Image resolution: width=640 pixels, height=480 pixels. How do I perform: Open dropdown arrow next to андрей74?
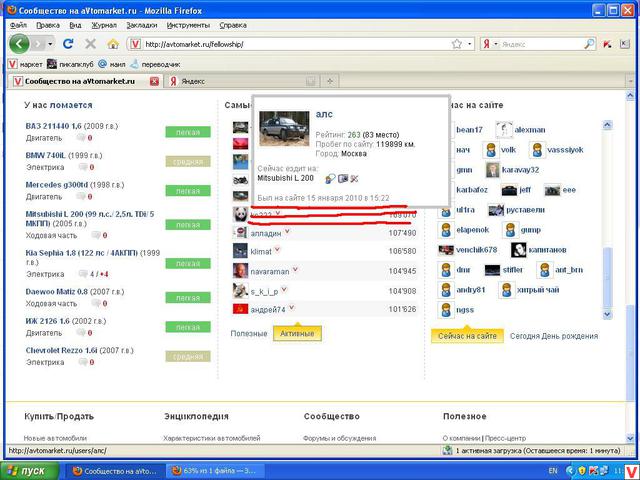(291, 308)
